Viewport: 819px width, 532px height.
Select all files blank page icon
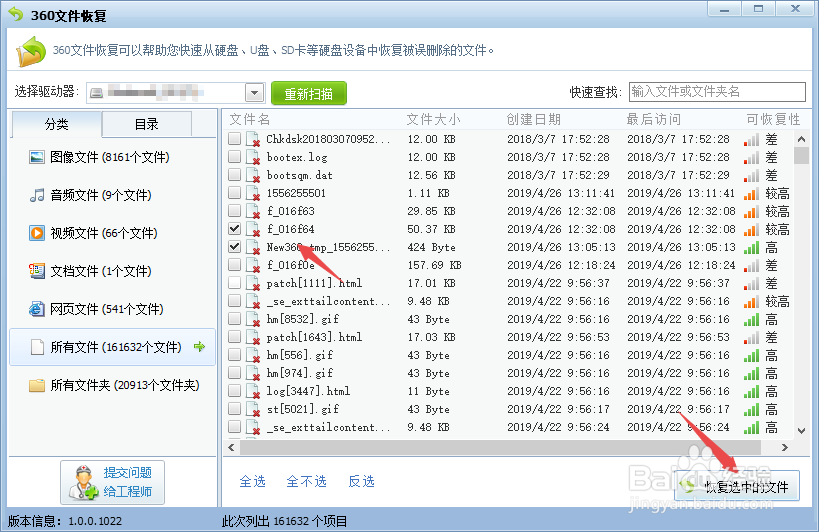click(x=37, y=347)
